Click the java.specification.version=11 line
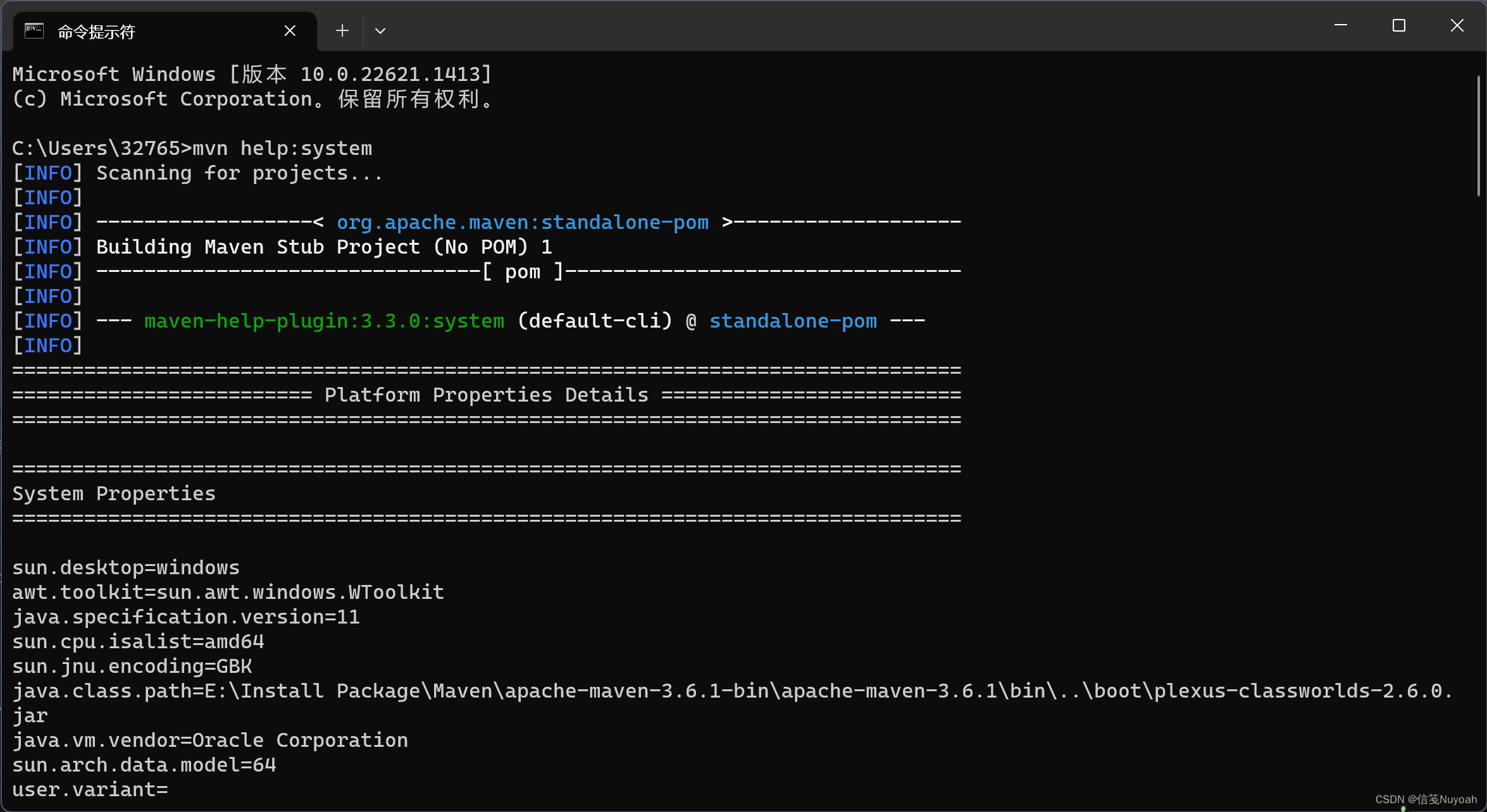Viewport: 1487px width, 812px height. [186, 617]
